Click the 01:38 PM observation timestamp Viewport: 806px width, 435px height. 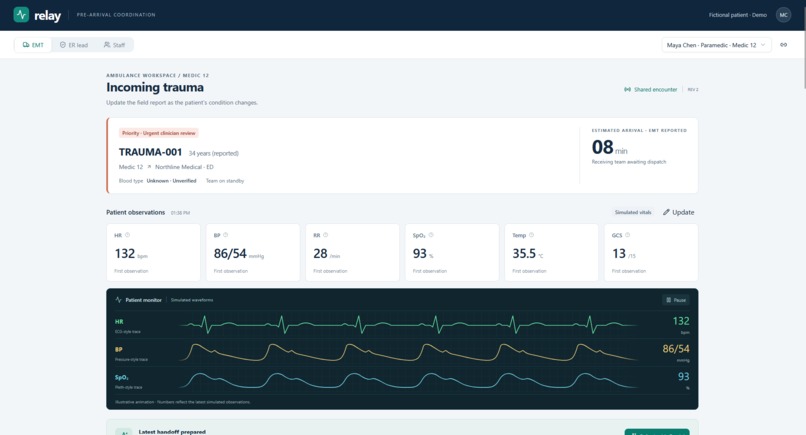tap(180, 213)
